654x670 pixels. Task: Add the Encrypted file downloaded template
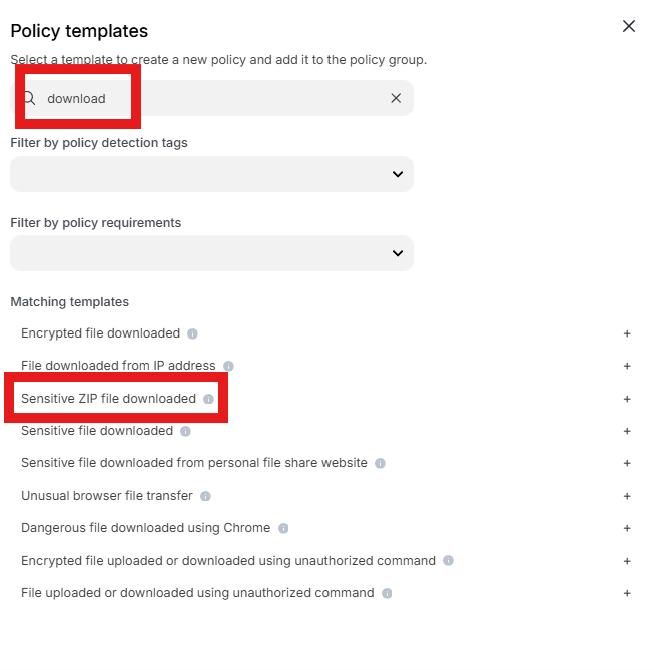pyautogui.click(x=627, y=333)
